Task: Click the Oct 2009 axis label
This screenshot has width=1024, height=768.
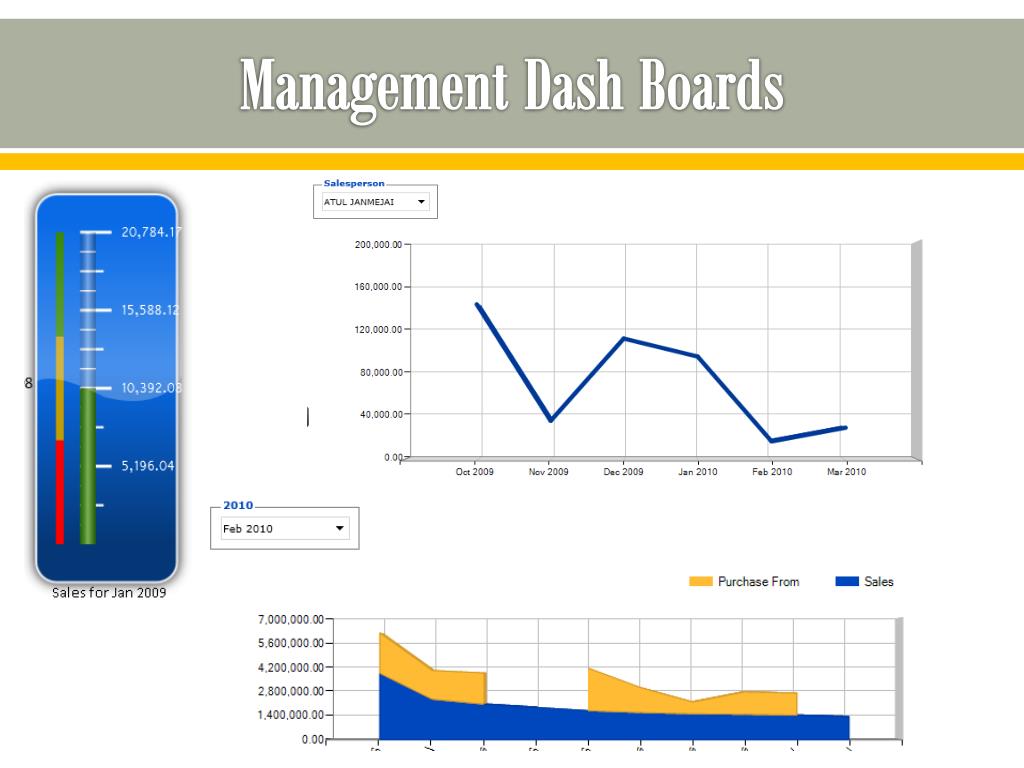Action: pos(475,472)
